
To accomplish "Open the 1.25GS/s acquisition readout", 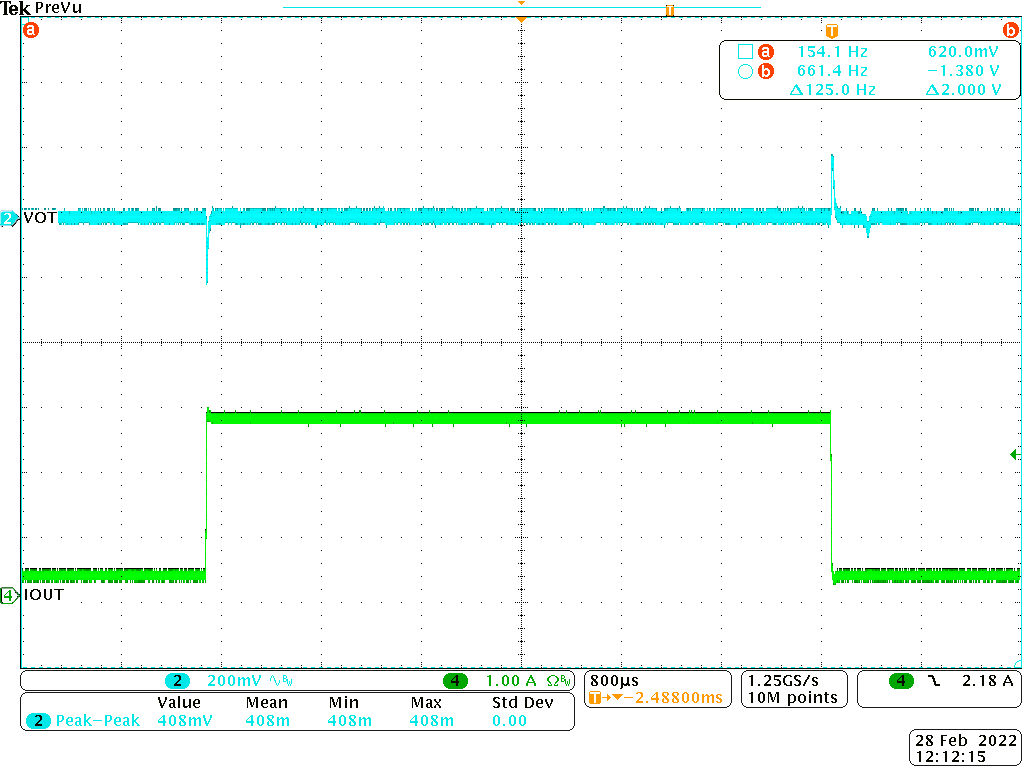I will (793, 680).
